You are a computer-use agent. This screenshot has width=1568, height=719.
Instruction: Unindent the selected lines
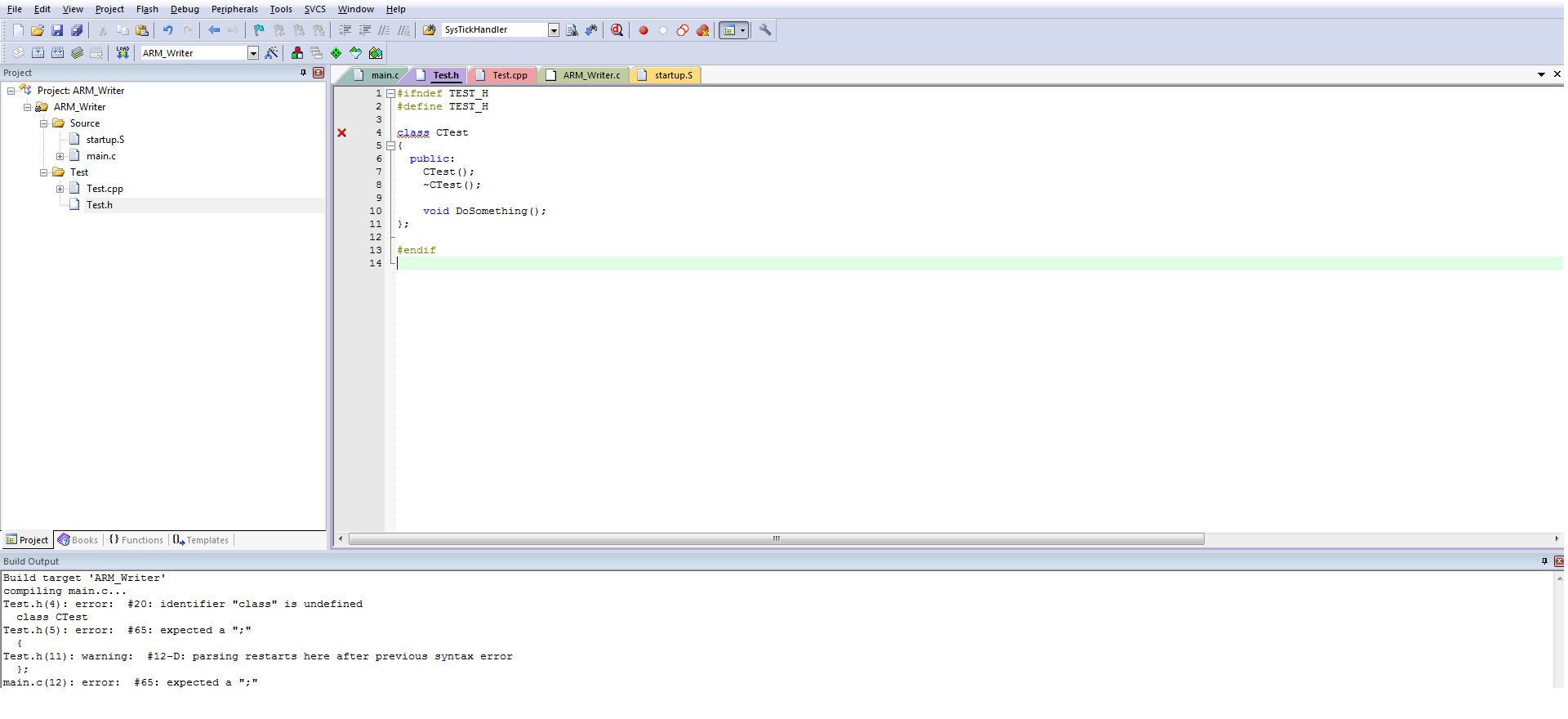coord(364,30)
